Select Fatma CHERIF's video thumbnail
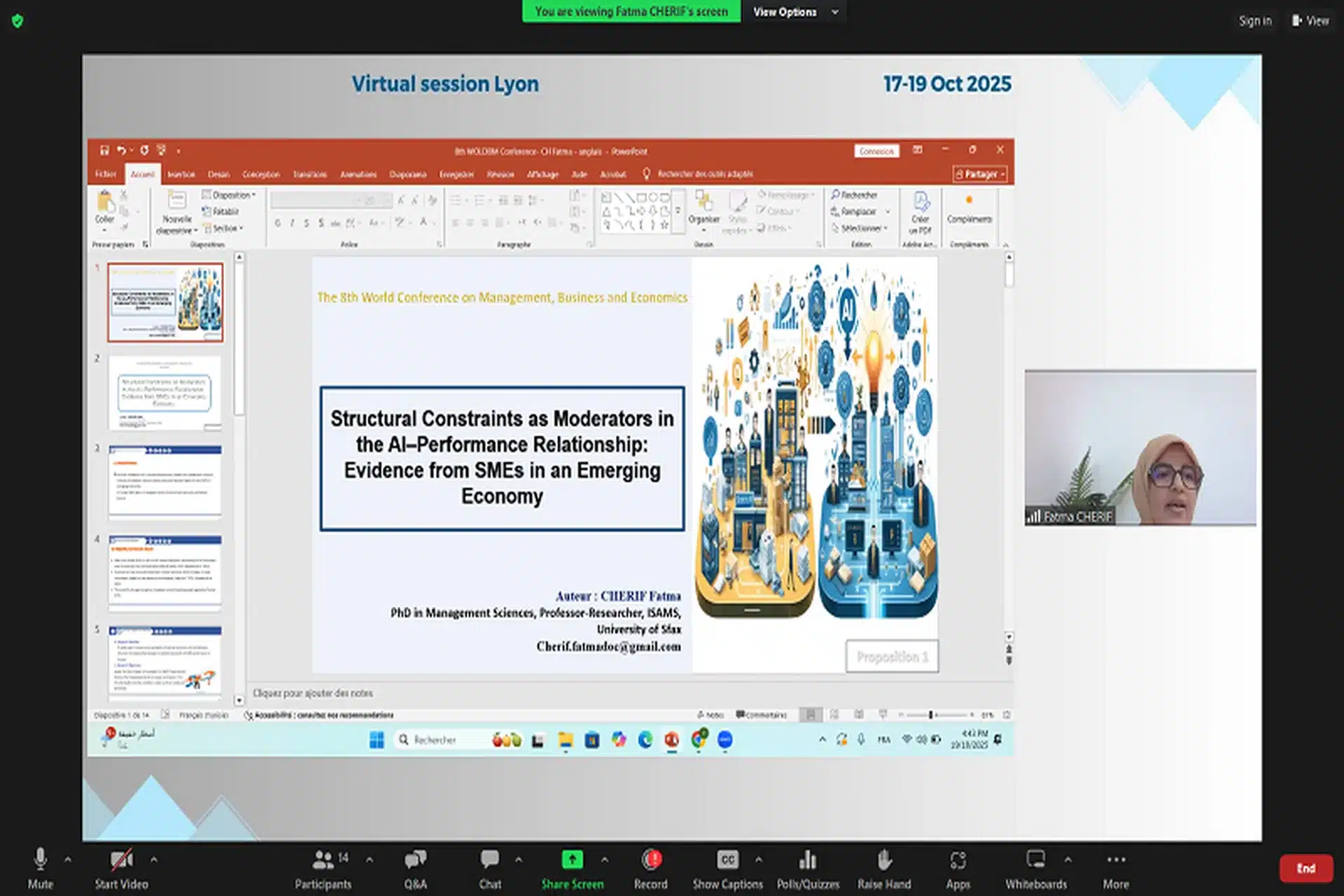Viewport: 1344px width, 896px height. (1140, 448)
